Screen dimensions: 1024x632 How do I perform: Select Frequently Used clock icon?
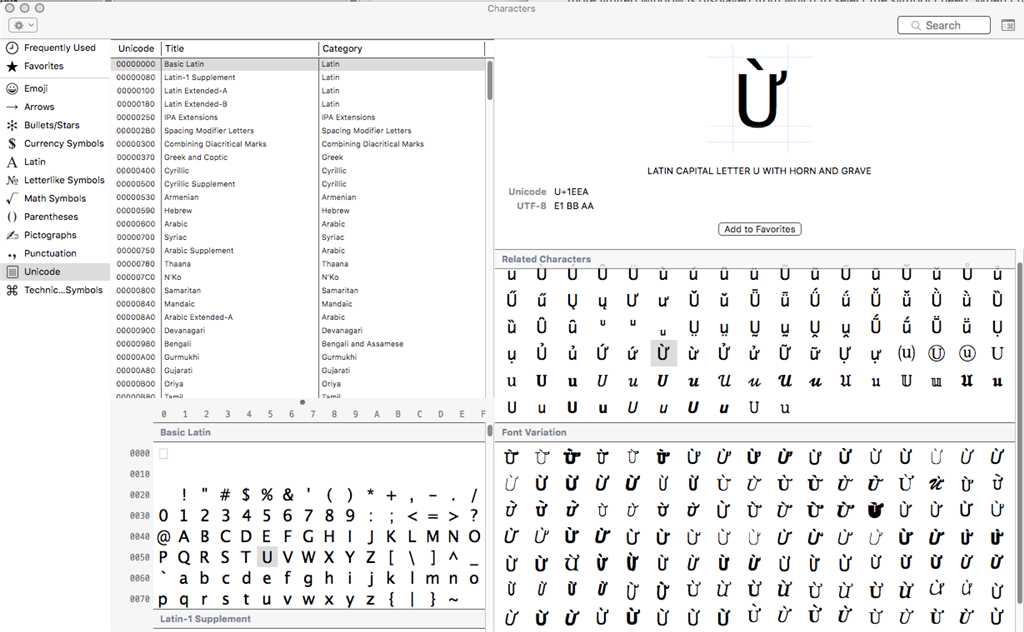pyautogui.click(x=12, y=47)
